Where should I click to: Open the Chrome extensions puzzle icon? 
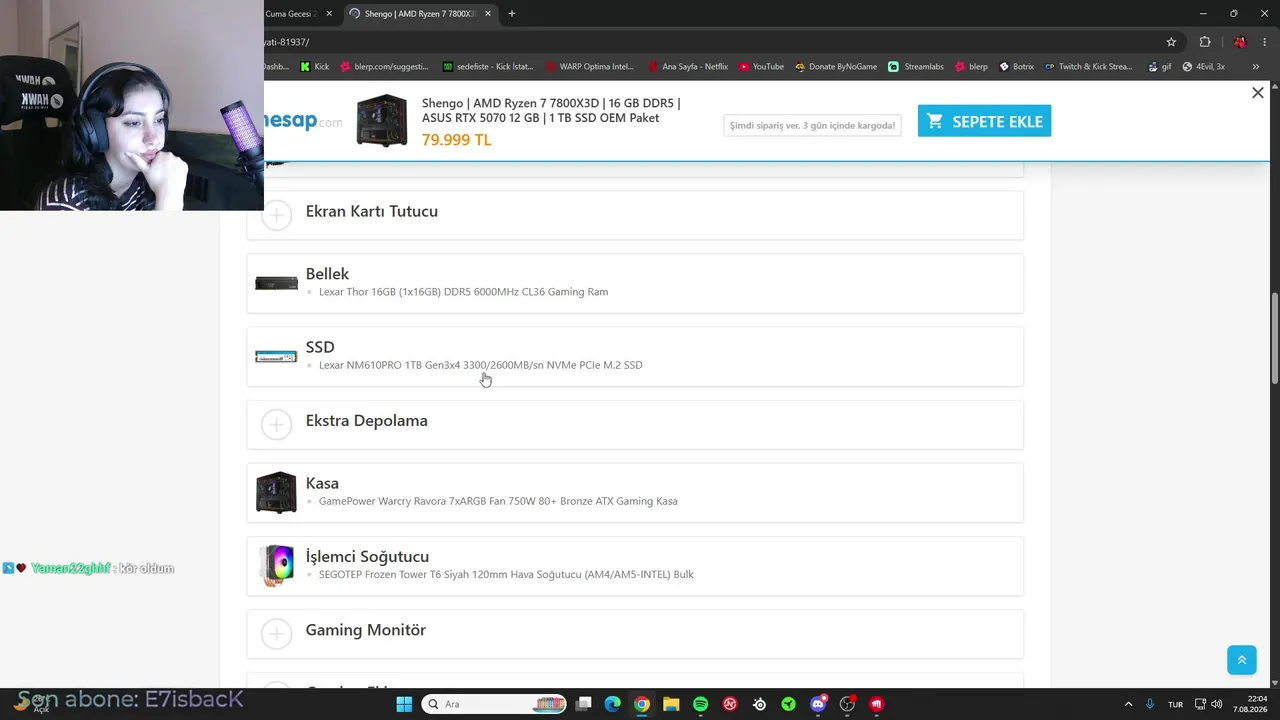click(x=1205, y=42)
